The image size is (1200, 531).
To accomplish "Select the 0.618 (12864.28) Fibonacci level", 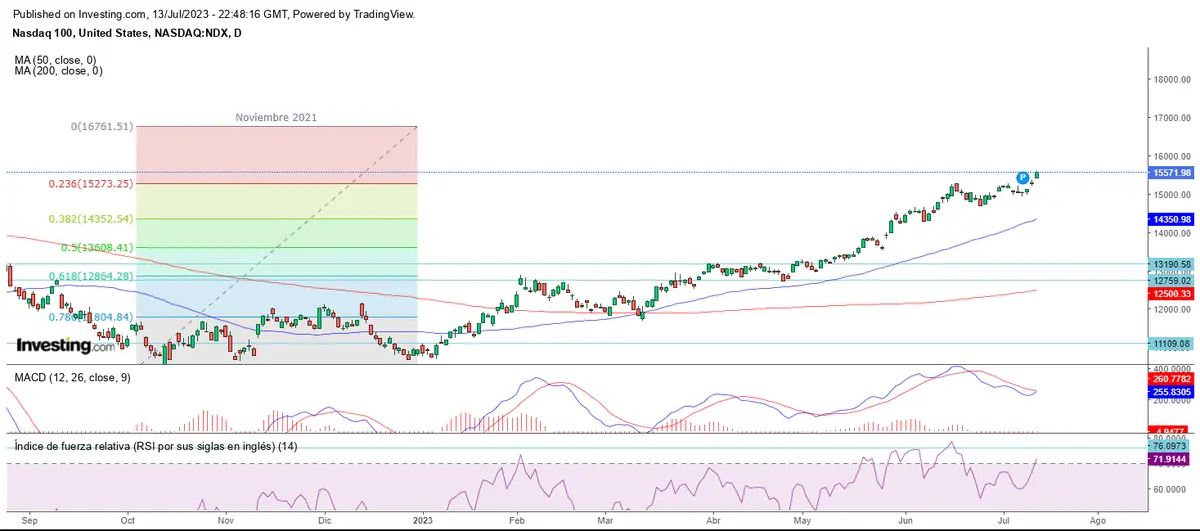I will tap(91, 275).
